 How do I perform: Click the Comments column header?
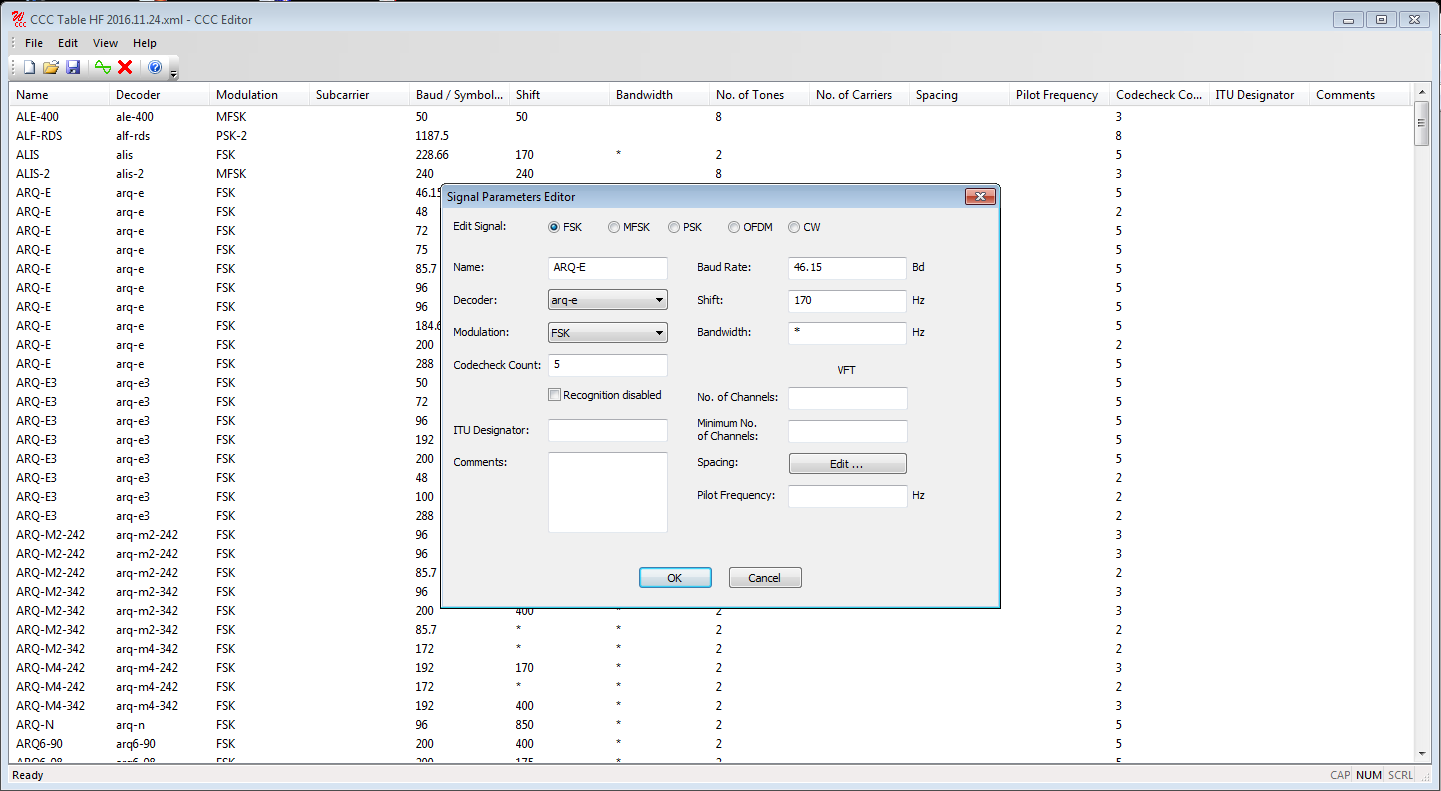pos(1360,95)
